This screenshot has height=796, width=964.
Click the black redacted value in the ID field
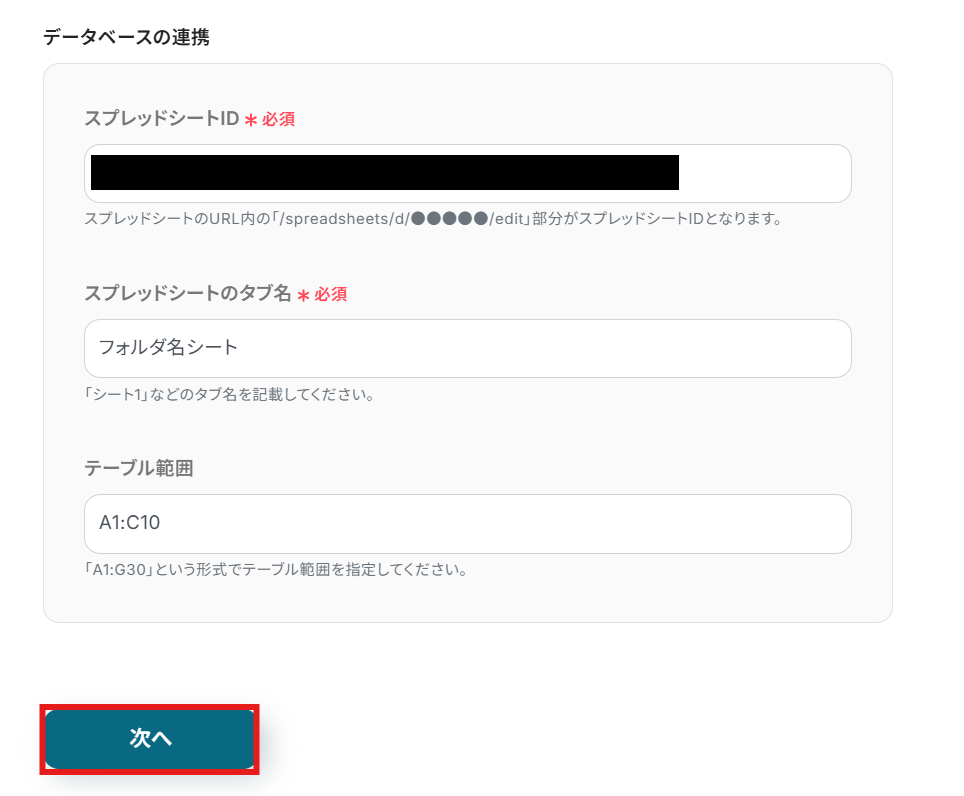(x=385, y=172)
